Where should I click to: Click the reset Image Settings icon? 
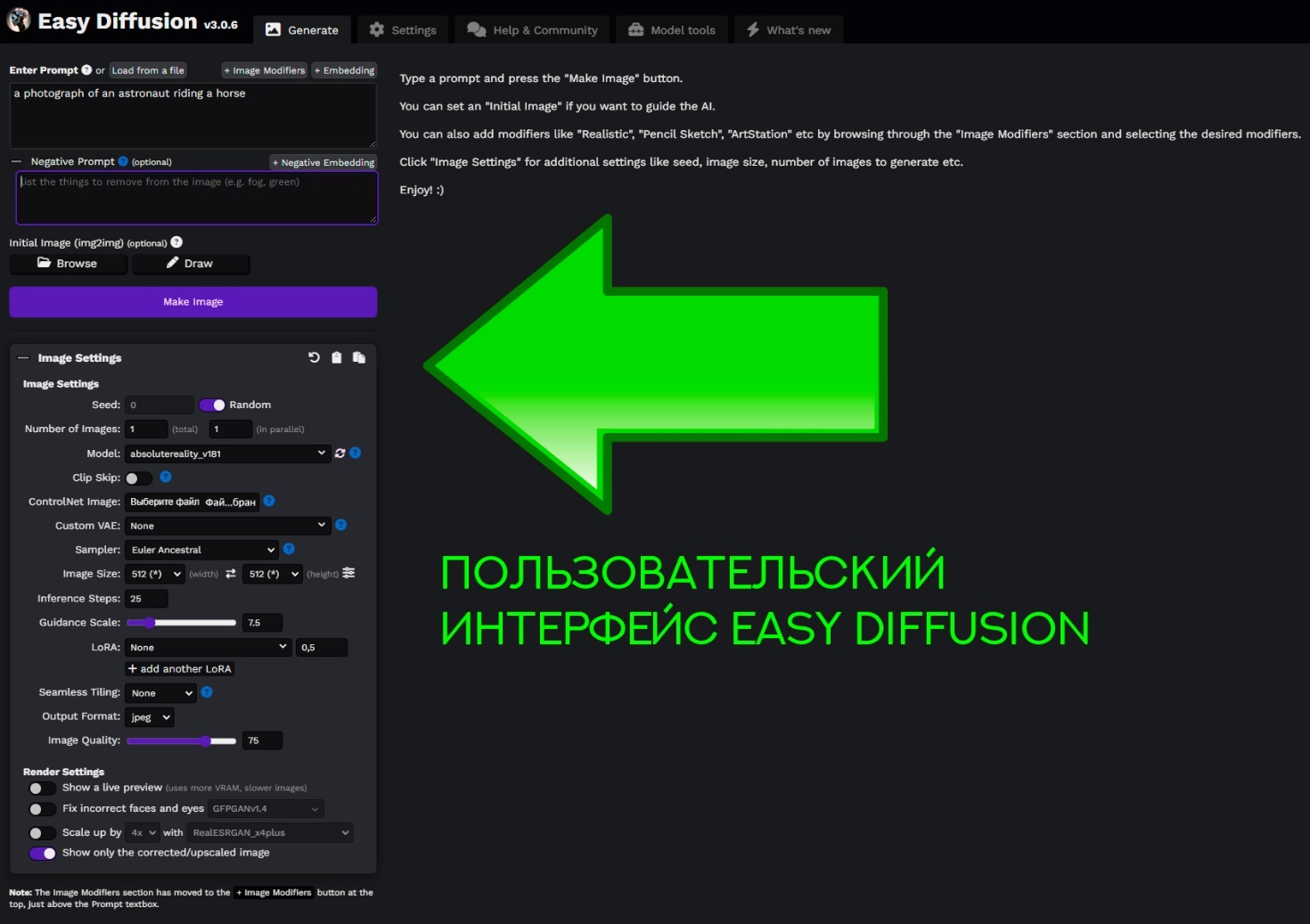pos(314,357)
